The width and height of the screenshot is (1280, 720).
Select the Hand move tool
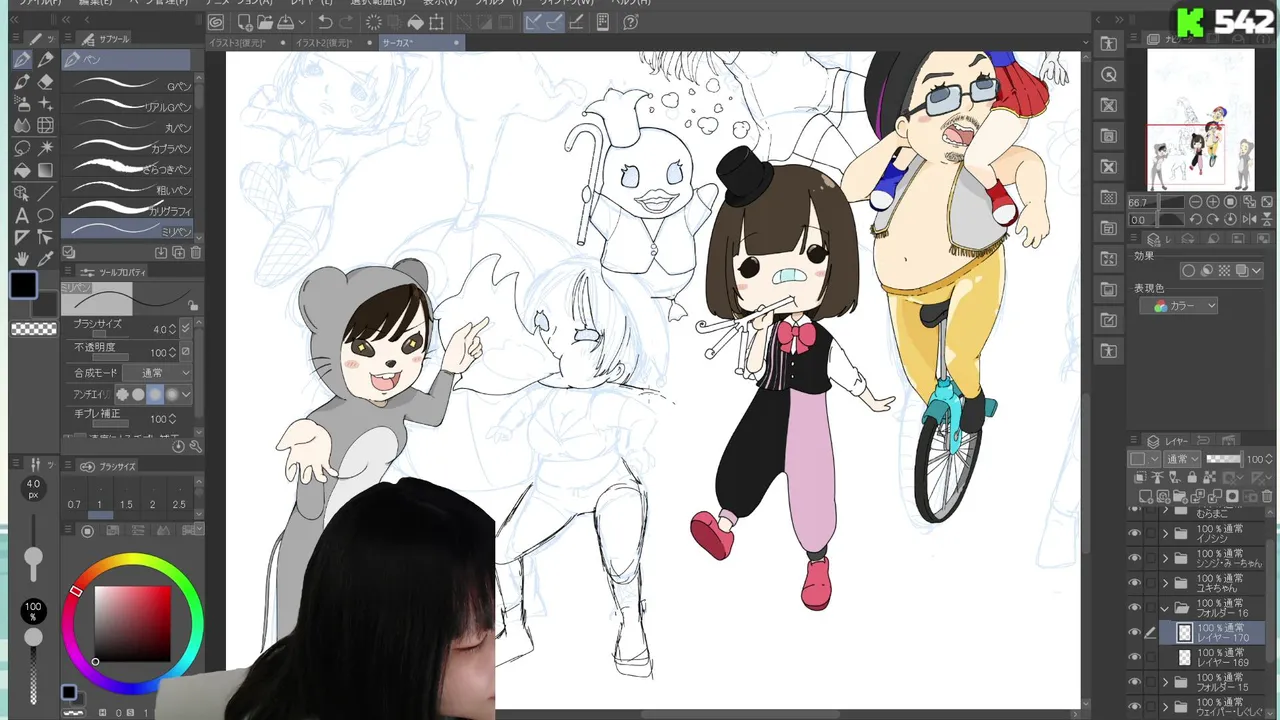[x=21, y=259]
